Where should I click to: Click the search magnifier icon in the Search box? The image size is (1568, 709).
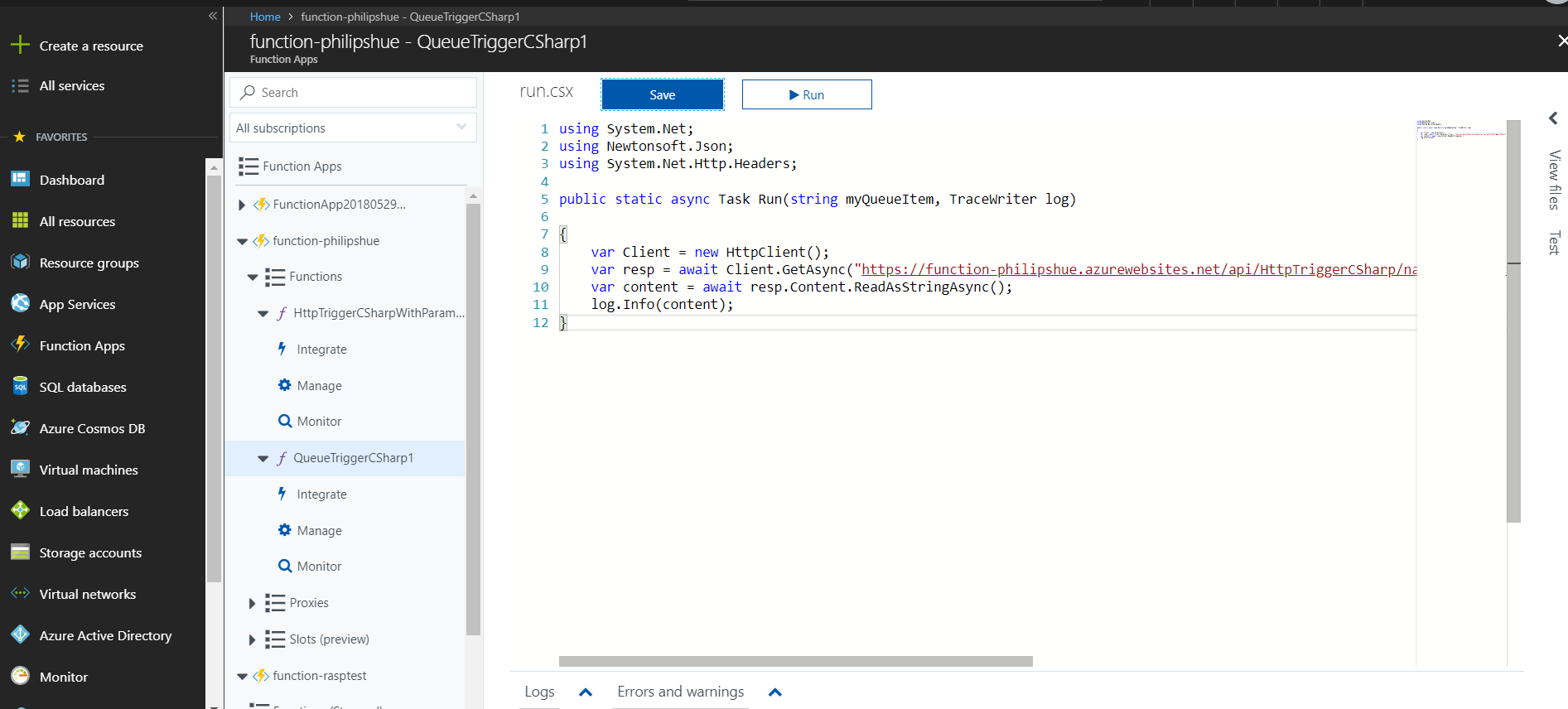click(248, 92)
